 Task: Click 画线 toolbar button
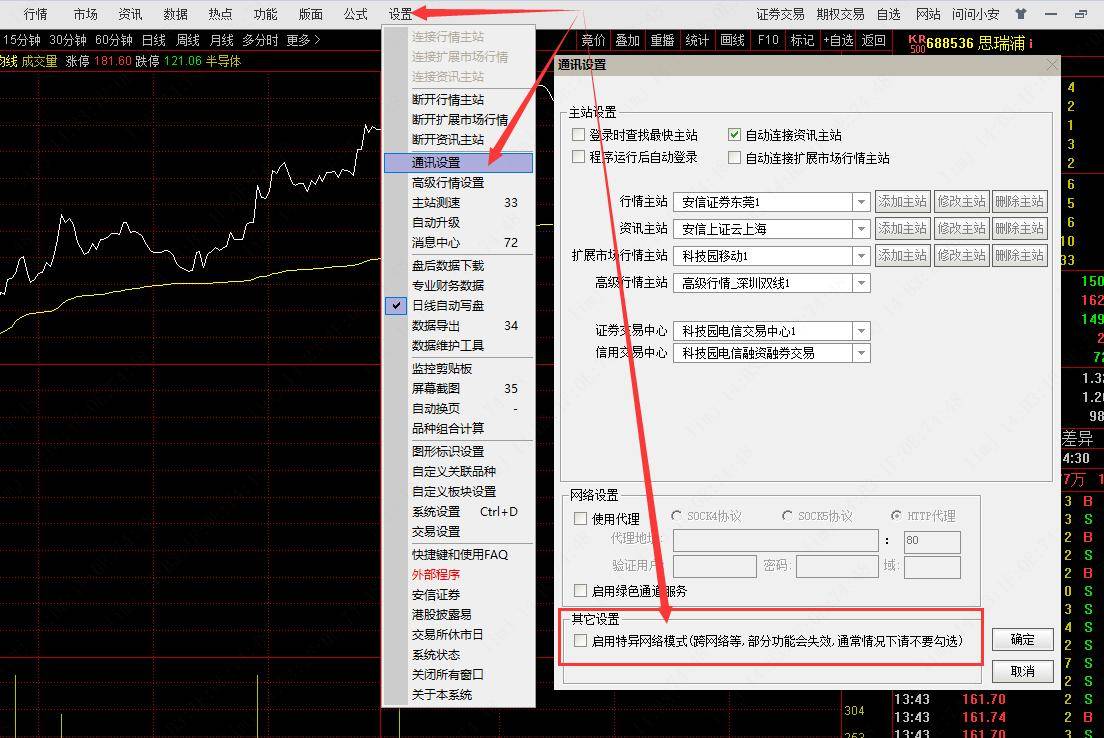click(x=732, y=40)
